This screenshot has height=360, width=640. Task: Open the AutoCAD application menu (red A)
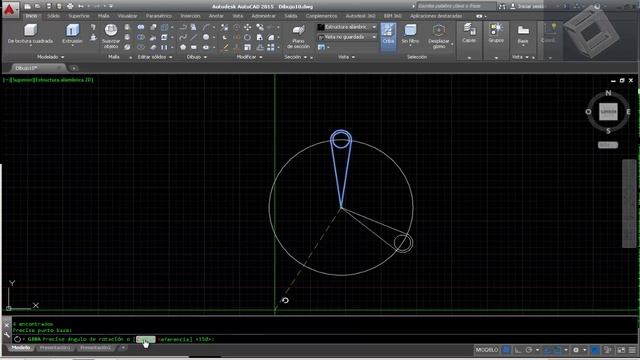10,9
